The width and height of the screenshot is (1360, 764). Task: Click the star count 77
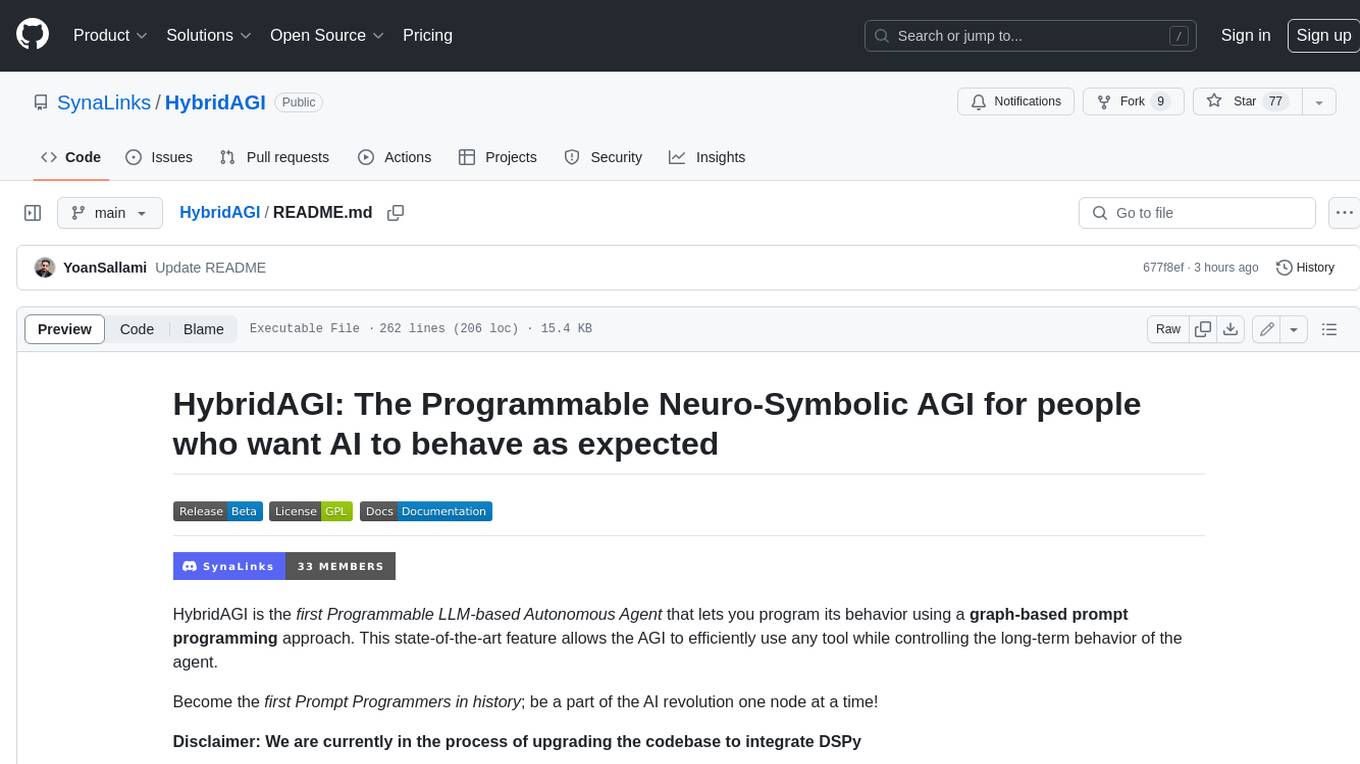point(1275,102)
